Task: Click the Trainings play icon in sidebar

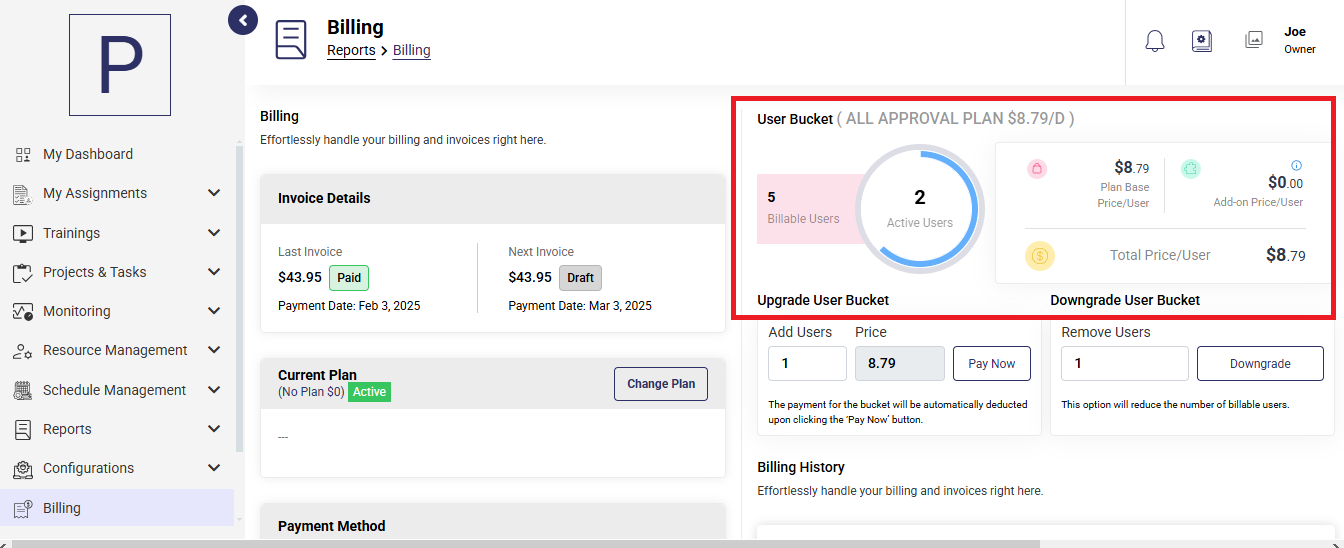Action: click(x=22, y=233)
